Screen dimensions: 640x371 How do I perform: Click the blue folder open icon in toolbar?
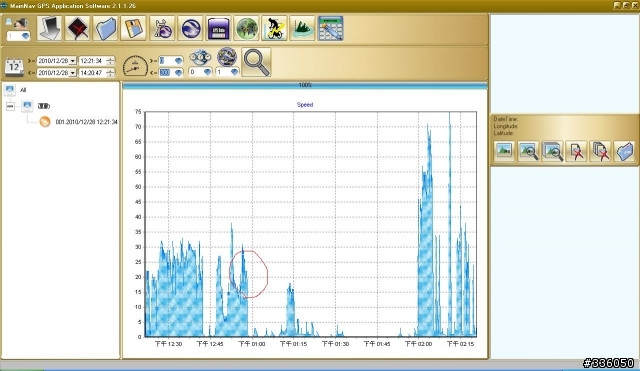coord(105,28)
